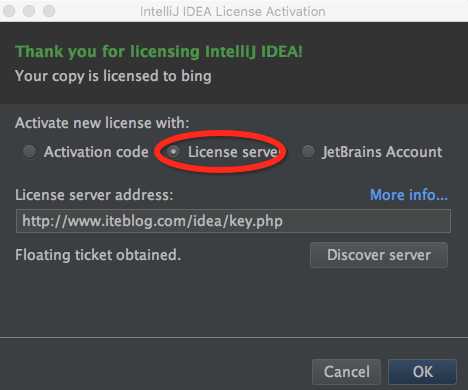Image resolution: width=468 pixels, height=390 pixels.
Task: Confirm activation with the OK button
Action: tap(422, 372)
